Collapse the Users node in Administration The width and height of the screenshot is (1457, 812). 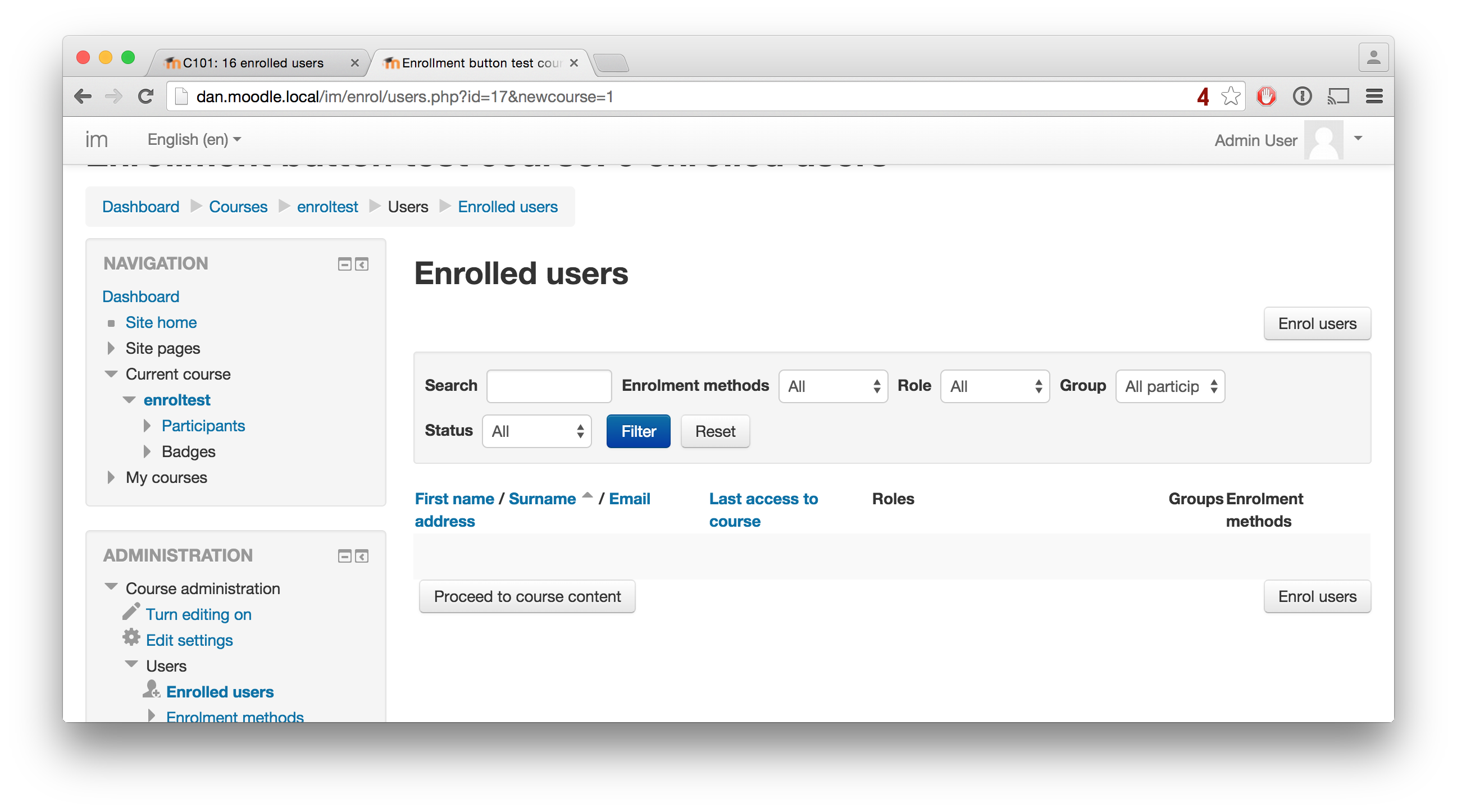pos(131,664)
